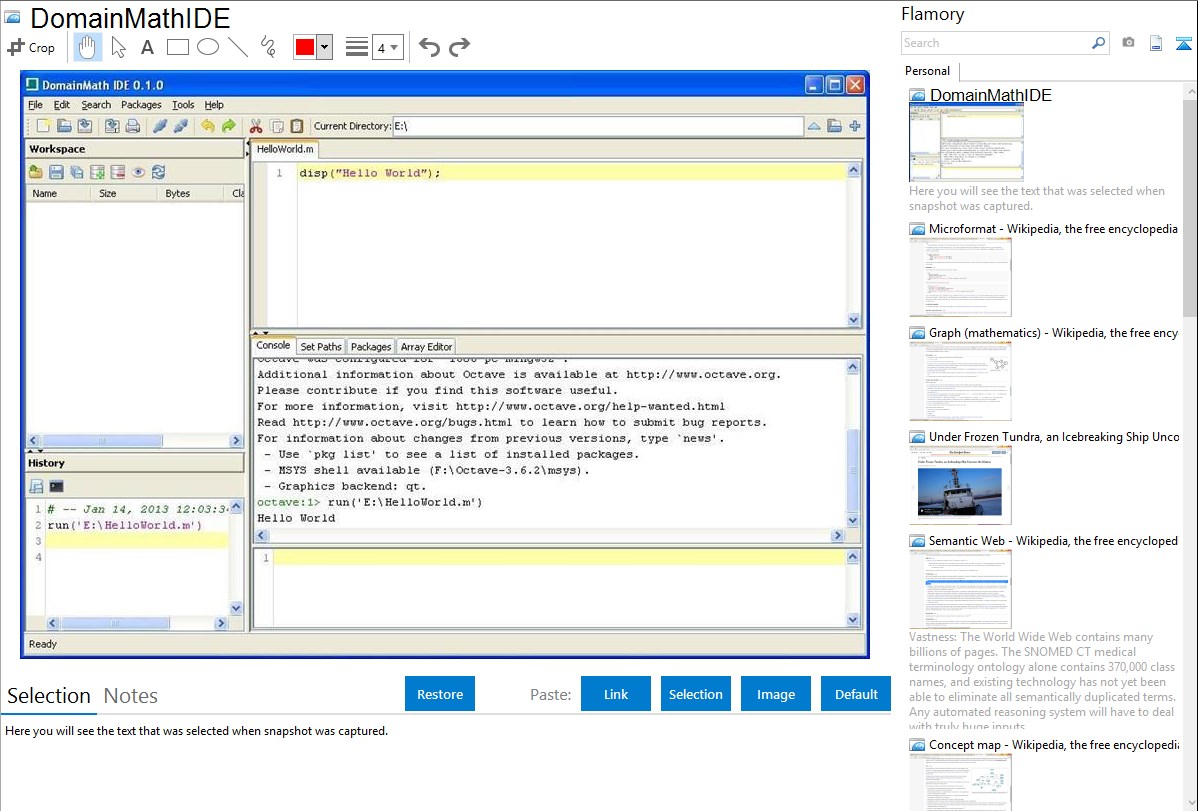Screen dimensions: 1198x811
Task: Select the freehand scribble tool
Action: click(x=268, y=47)
